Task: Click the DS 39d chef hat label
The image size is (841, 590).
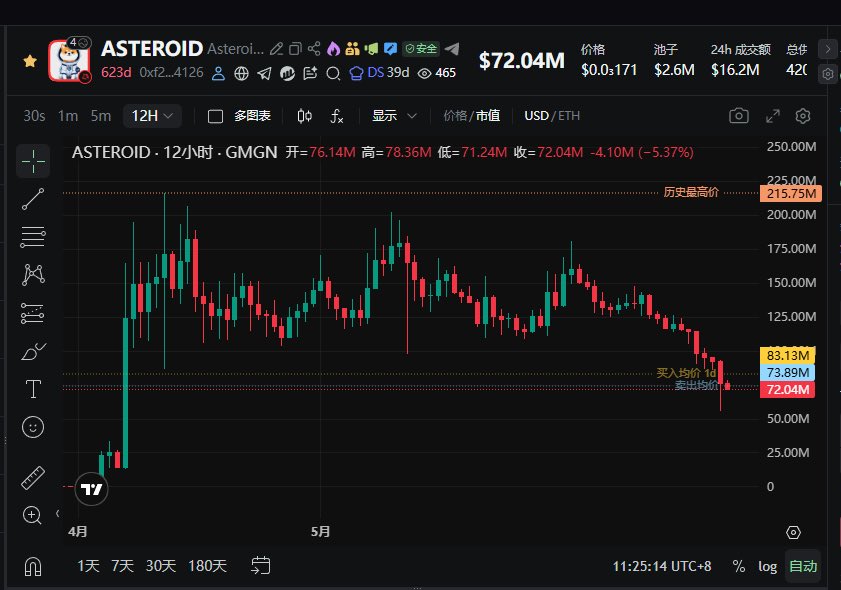Action: click(379, 72)
